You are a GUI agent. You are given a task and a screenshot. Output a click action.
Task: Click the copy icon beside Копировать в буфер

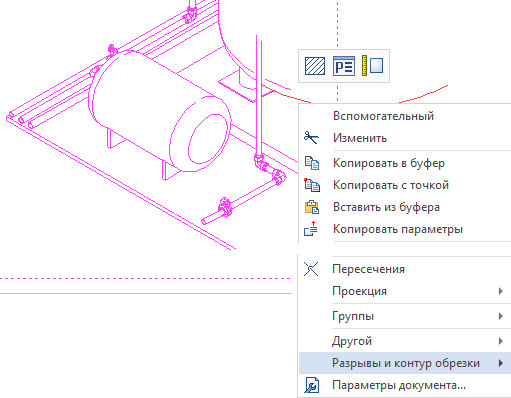tap(312, 163)
